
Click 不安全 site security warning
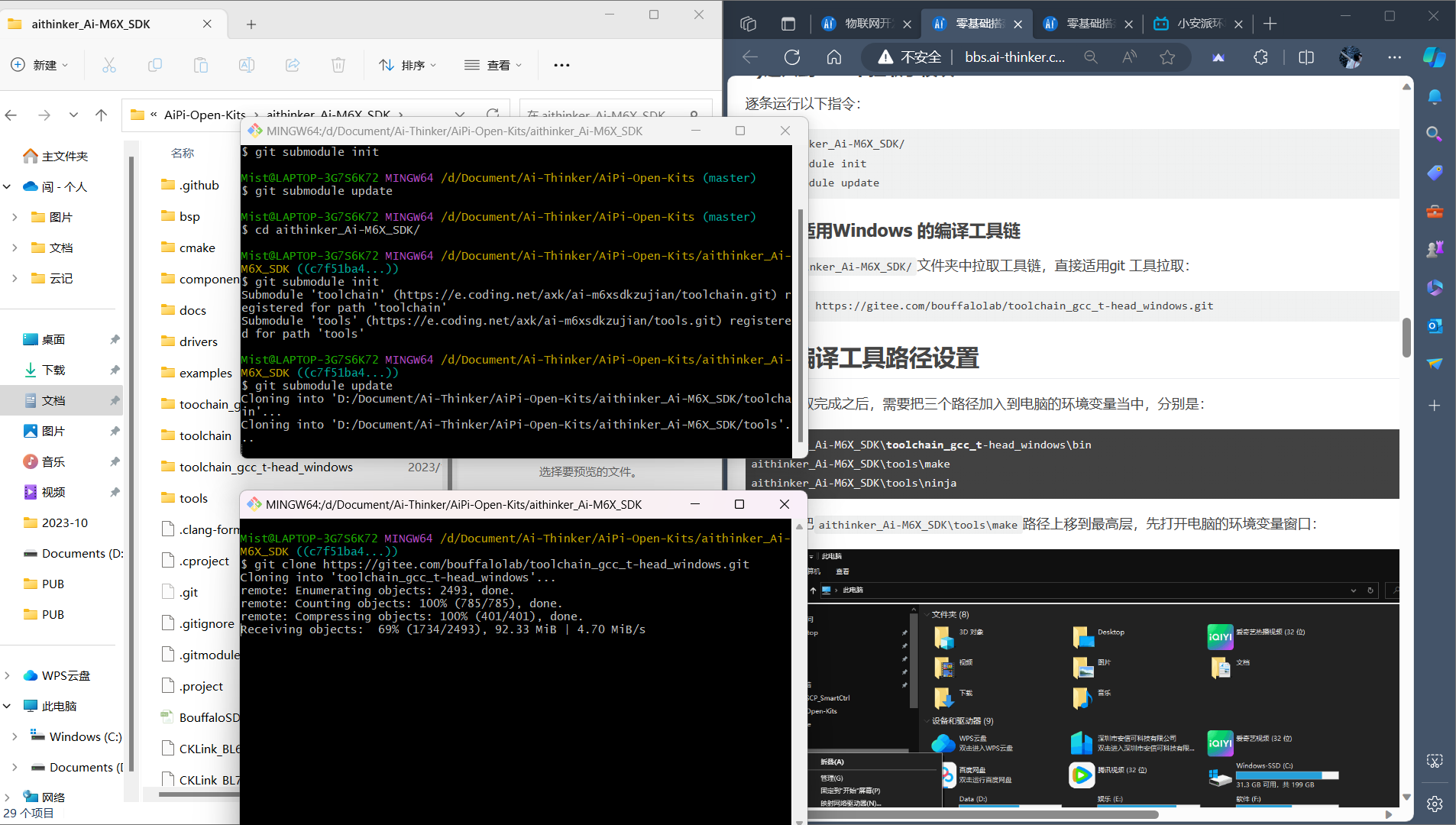pos(909,57)
